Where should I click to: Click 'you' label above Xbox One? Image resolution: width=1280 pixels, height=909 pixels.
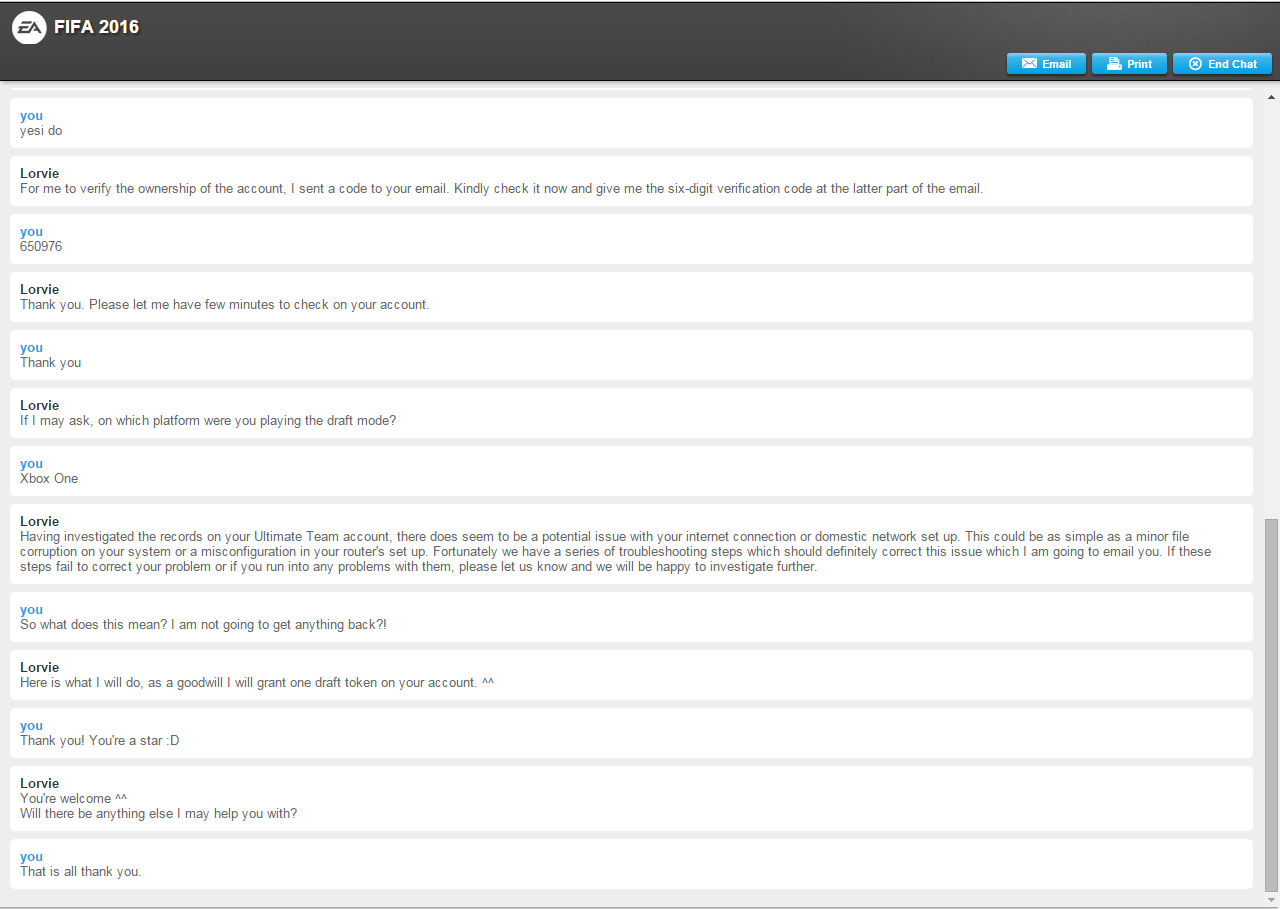pos(32,463)
